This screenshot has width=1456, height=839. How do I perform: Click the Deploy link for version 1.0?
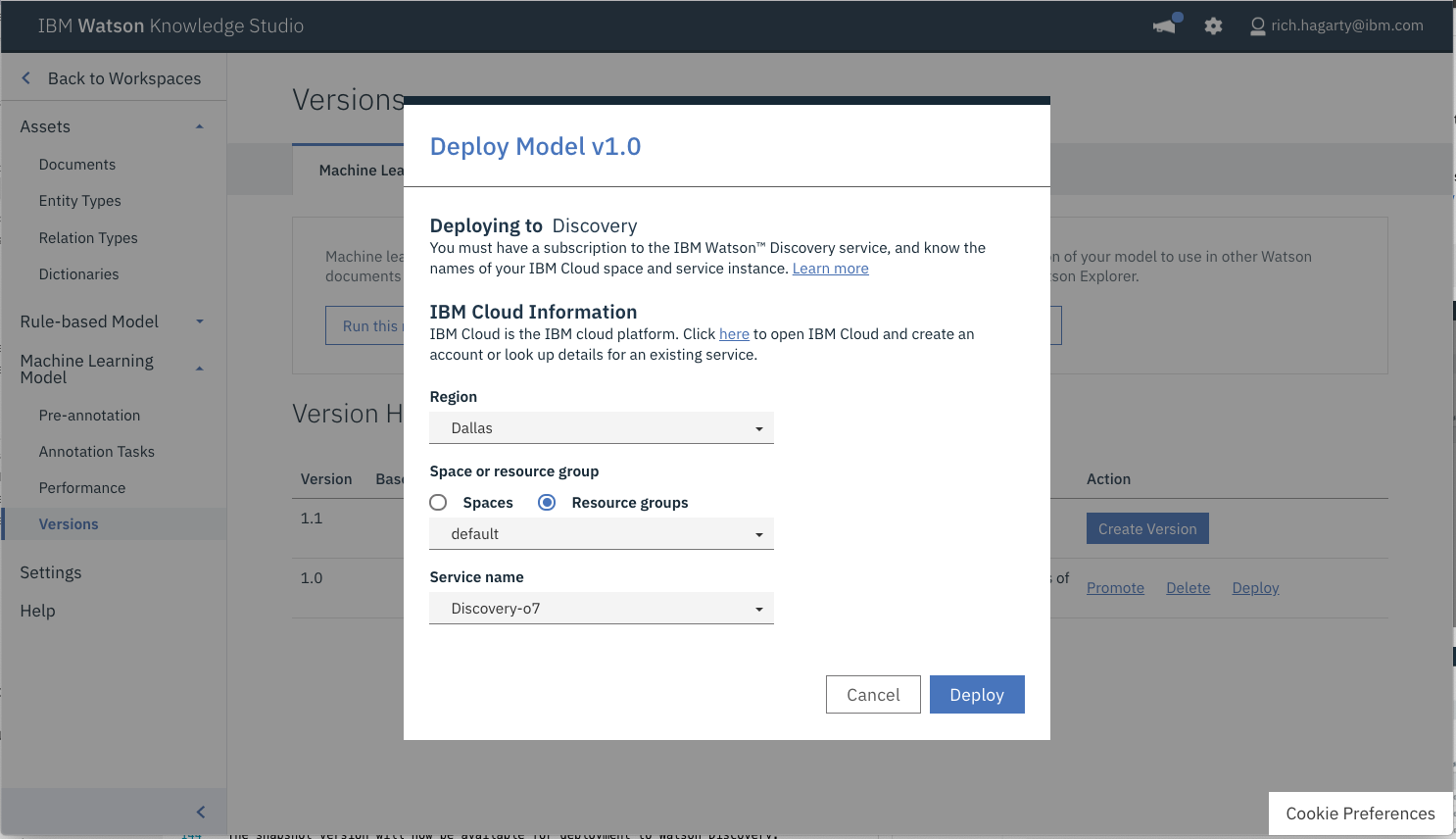1255,588
